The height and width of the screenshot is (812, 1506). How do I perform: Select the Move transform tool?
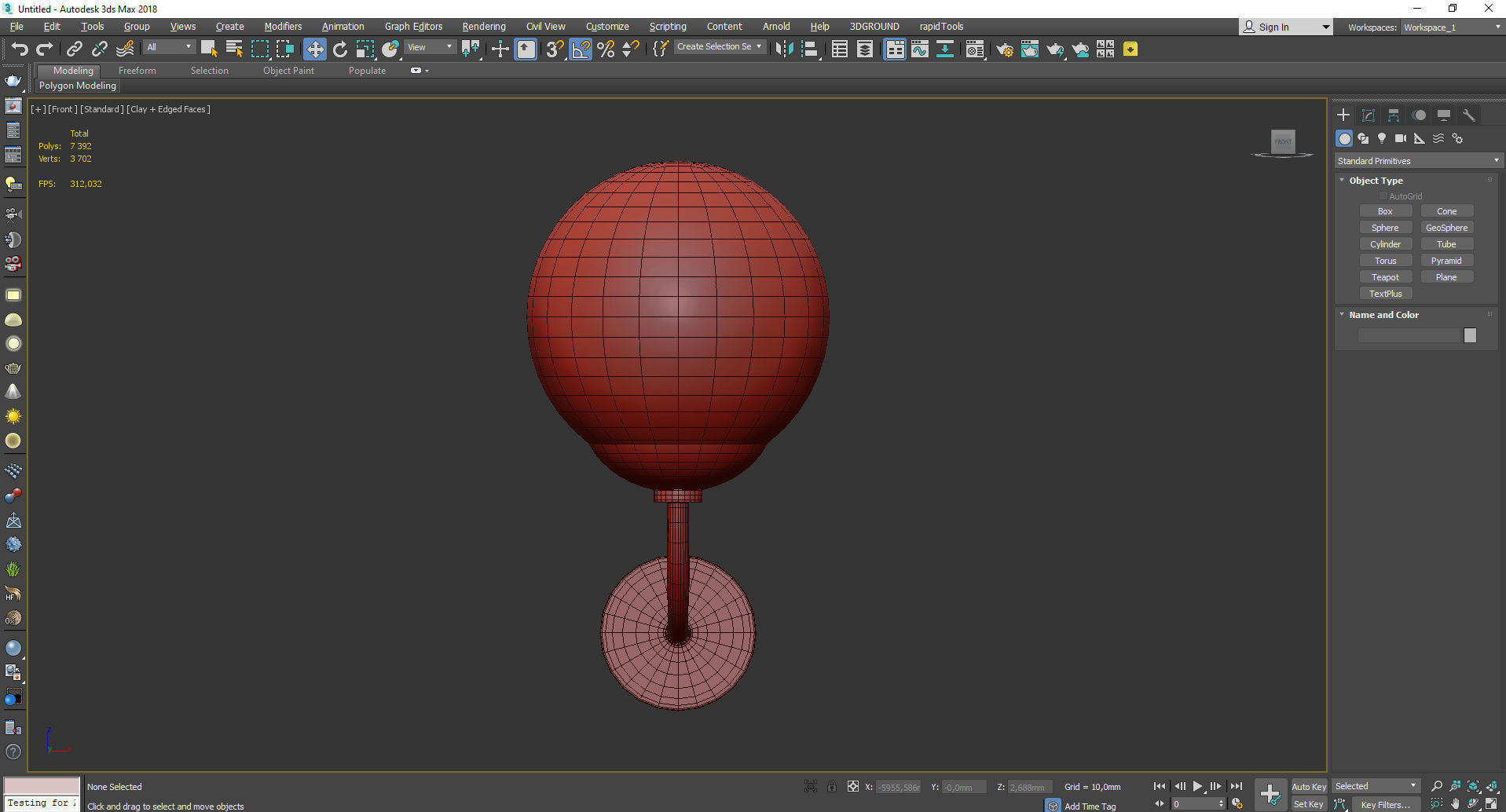314,49
